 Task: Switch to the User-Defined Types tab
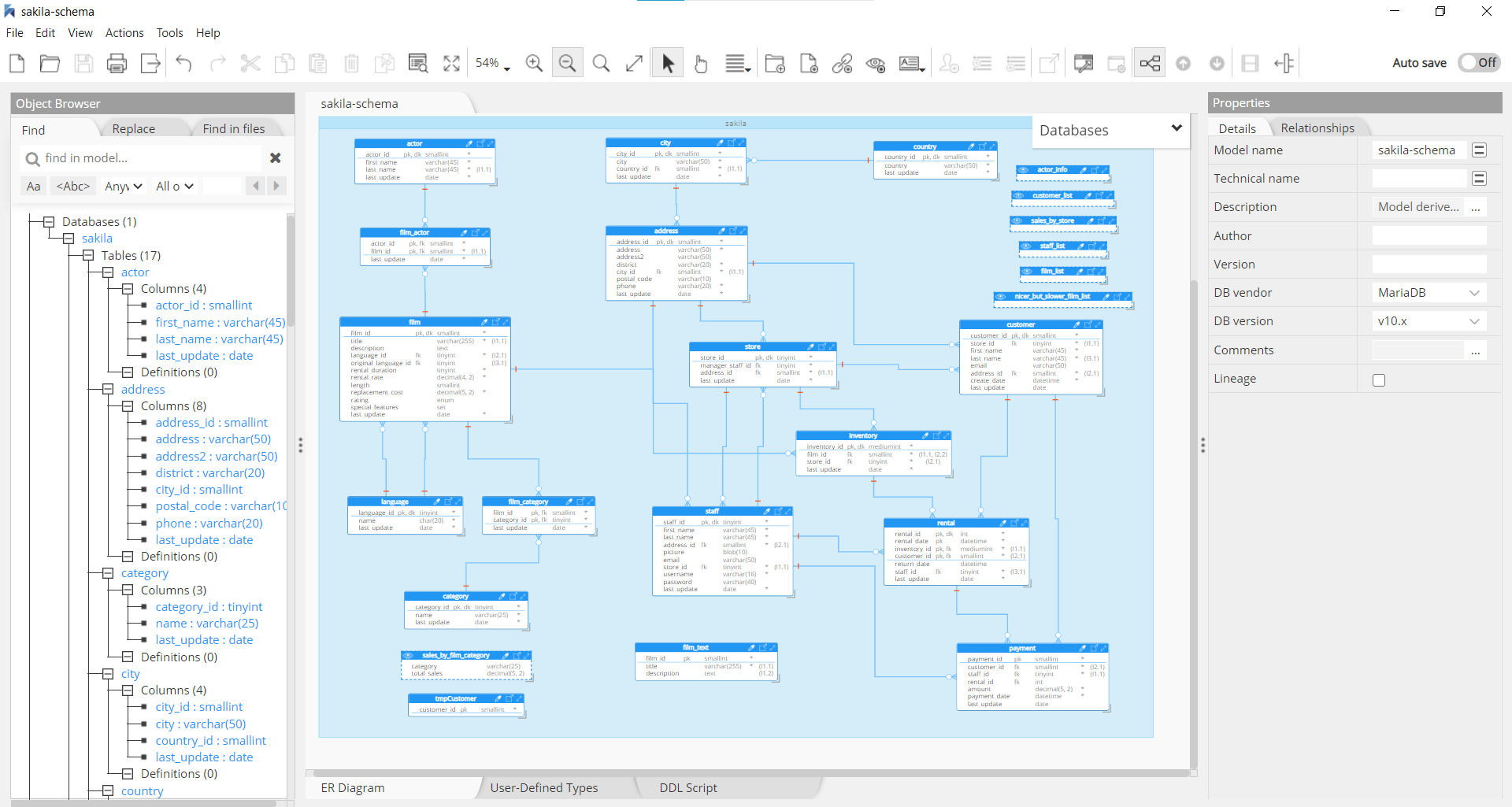point(544,788)
